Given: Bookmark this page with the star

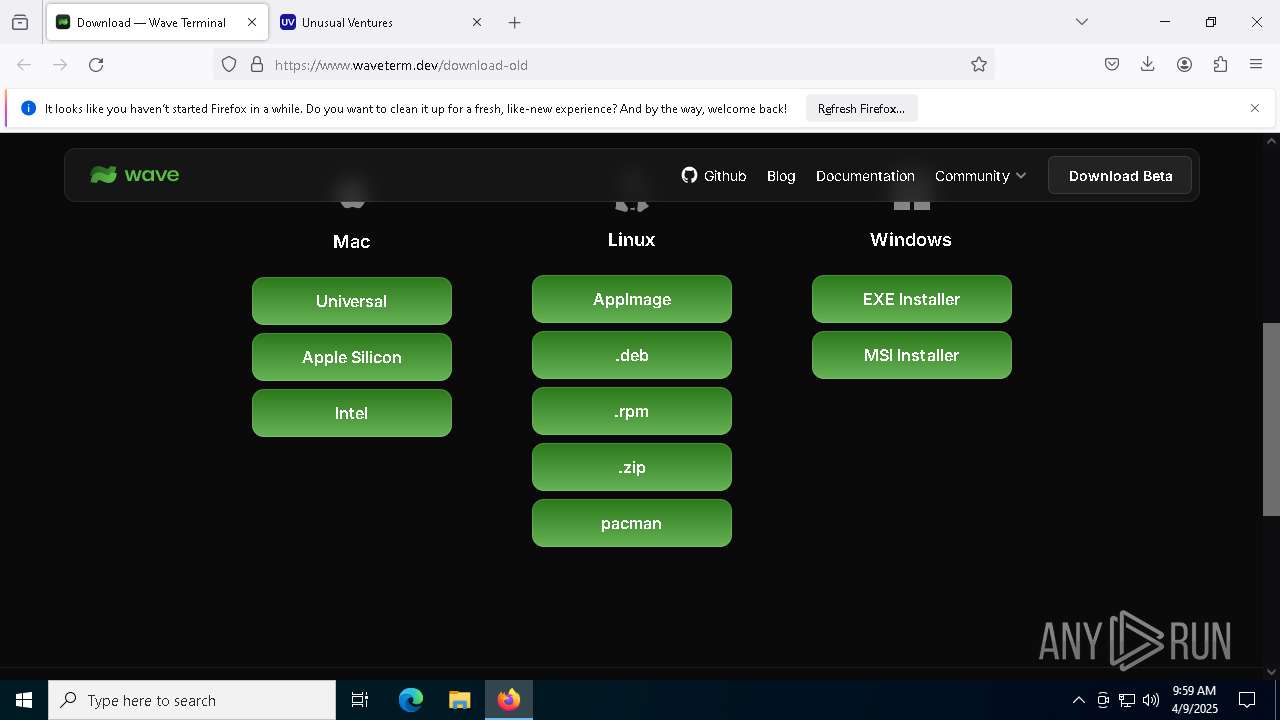Looking at the screenshot, I should pyautogui.click(x=979, y=65).
